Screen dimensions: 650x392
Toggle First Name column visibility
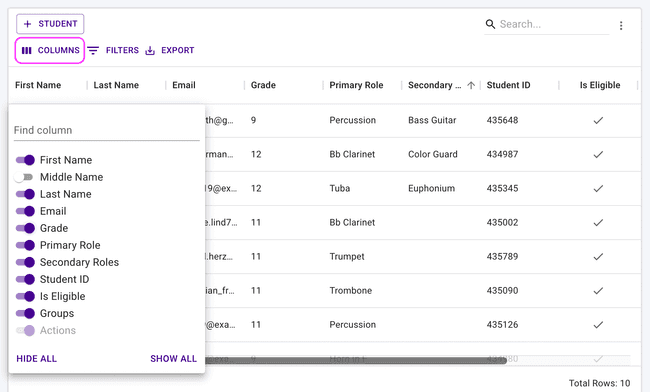25,160
